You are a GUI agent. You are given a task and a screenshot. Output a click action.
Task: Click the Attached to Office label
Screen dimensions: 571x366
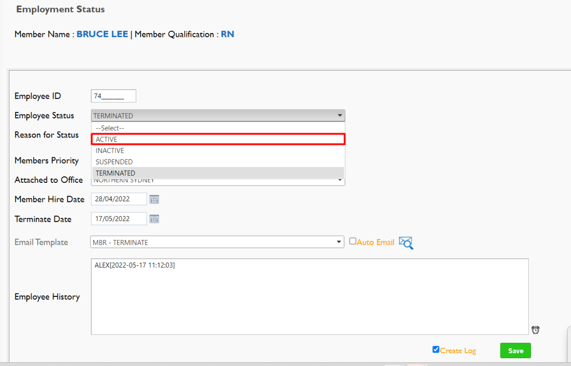[x=49, y=180]
